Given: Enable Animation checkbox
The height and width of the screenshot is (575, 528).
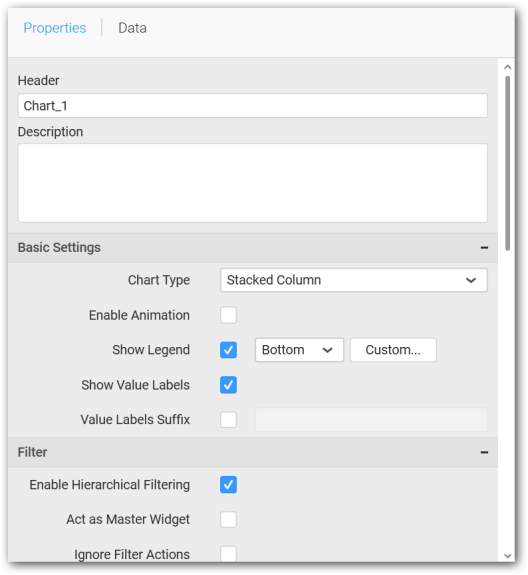Looking at the screenshot, I should (228, 315).
